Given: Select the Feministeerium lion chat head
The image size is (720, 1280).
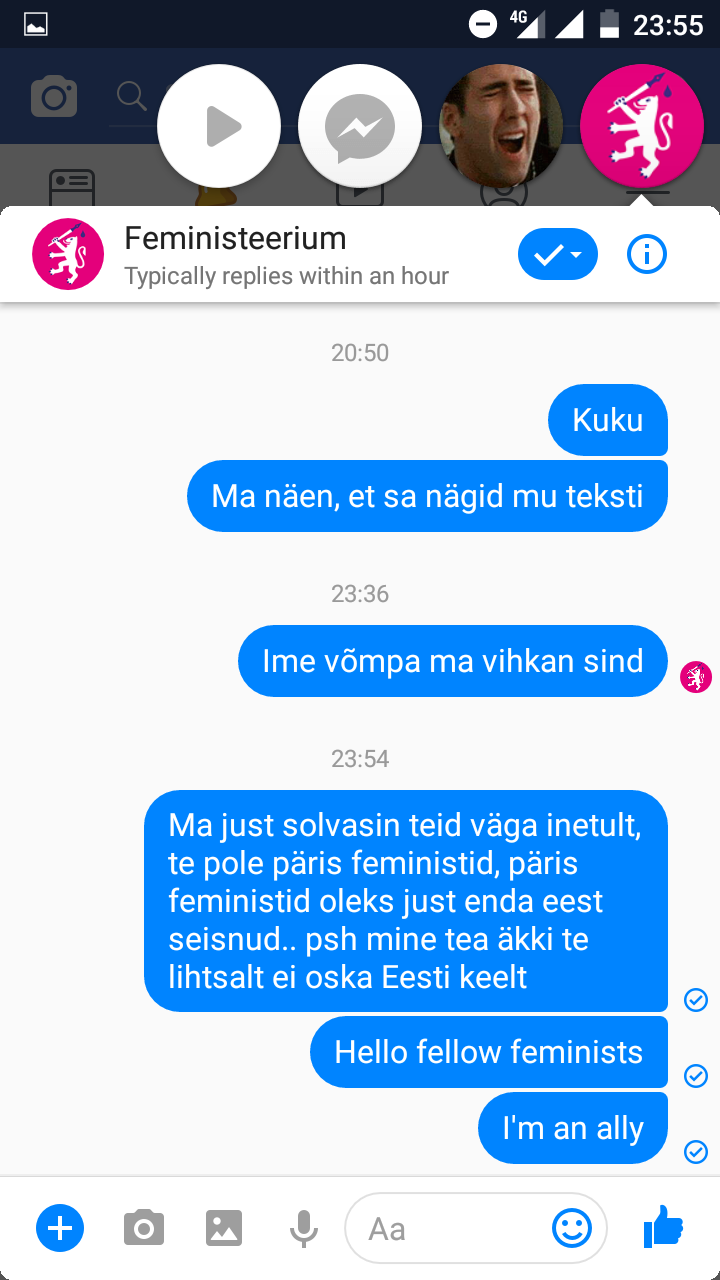Looking at the screenshot, I should point(642,127).
